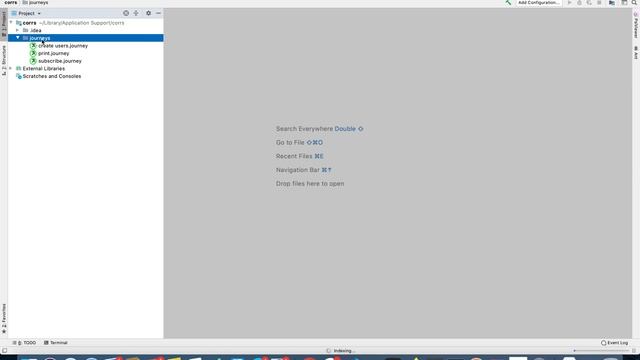Select the journeys folder row
640x360 pixels.
86,38
